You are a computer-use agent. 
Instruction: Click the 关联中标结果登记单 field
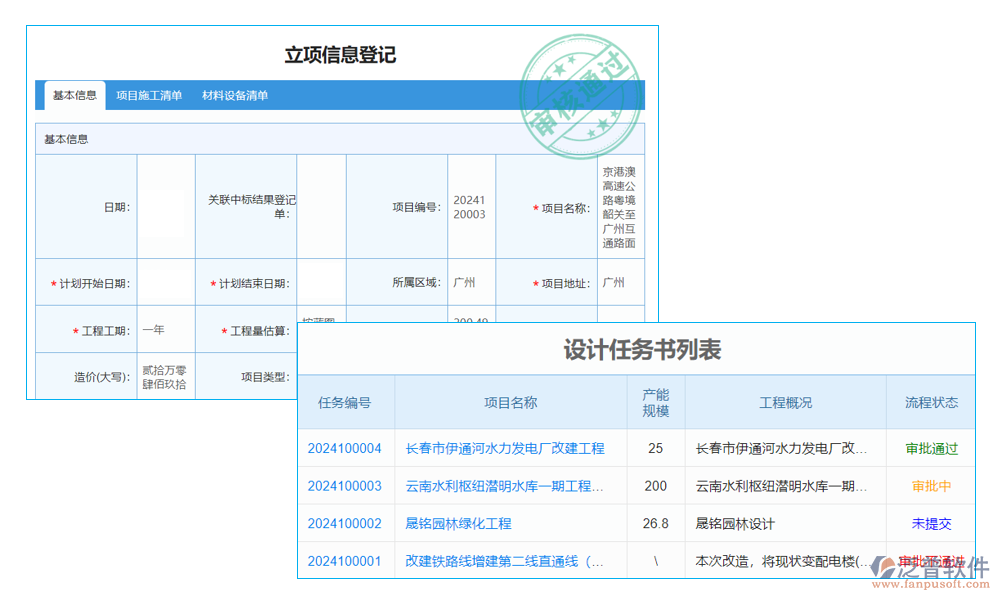(320, 205)
